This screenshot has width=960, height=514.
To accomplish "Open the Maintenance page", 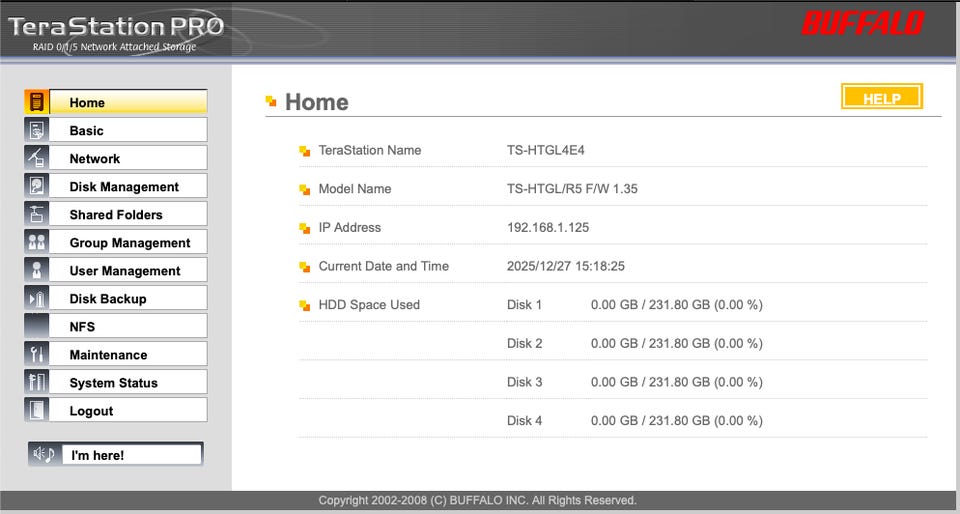I will coord(128,354).
